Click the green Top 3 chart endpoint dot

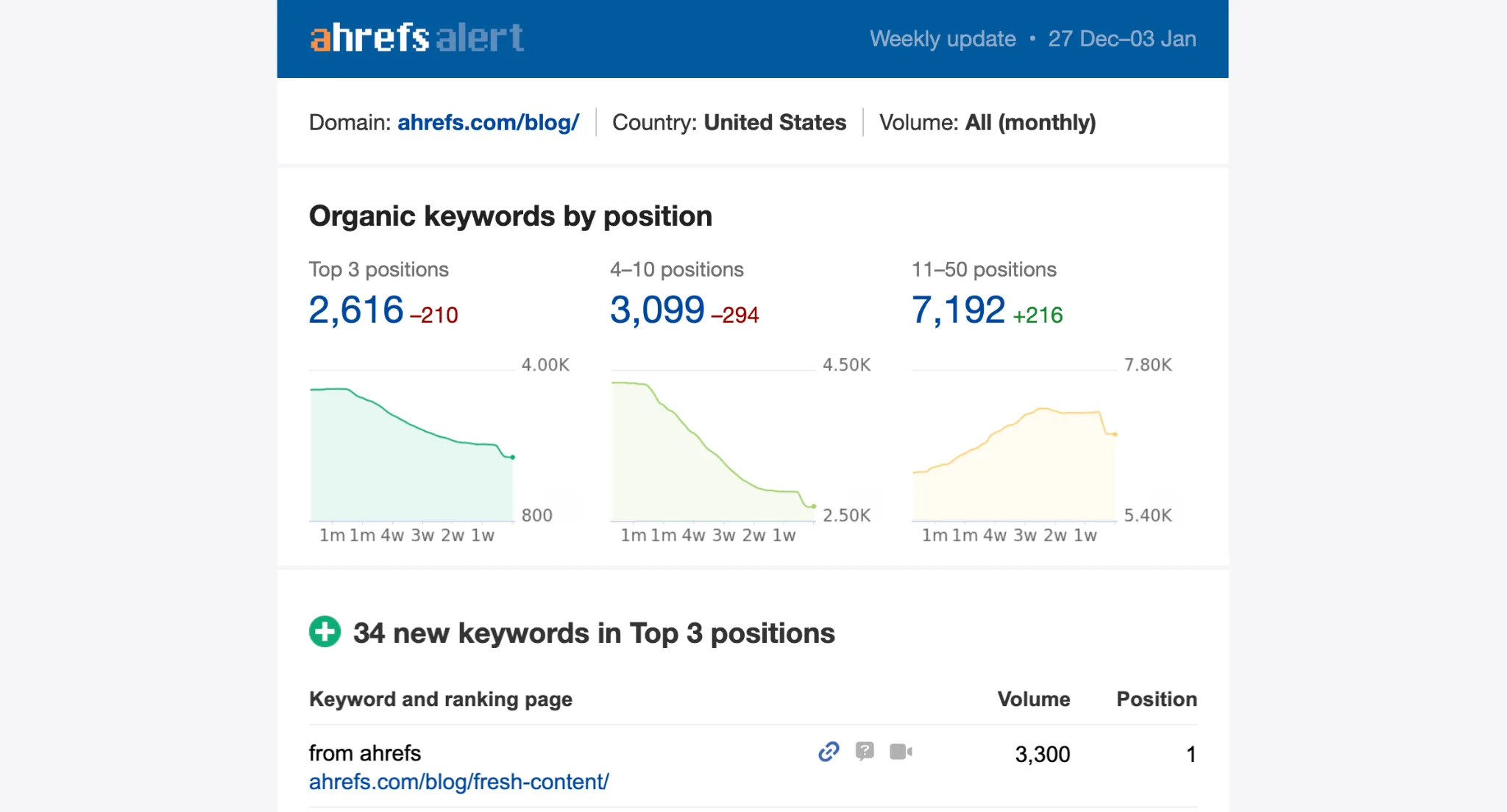tap(511, 456)
